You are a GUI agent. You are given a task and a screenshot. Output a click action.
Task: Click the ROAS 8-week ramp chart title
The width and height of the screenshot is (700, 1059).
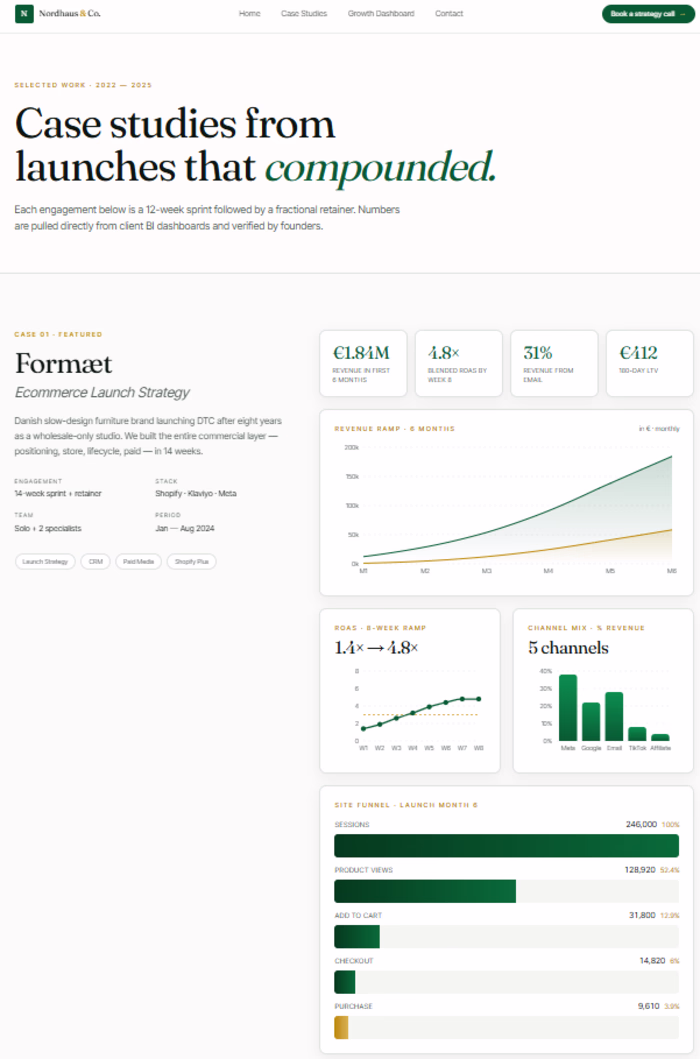(x=380, y=628)
